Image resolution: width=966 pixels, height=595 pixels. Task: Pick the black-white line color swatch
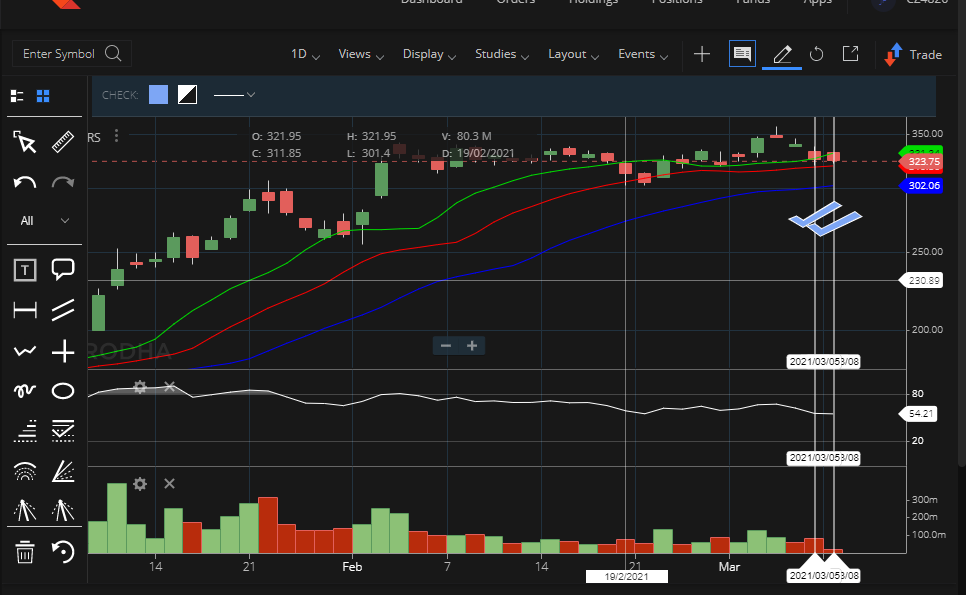tap(187, 94)
